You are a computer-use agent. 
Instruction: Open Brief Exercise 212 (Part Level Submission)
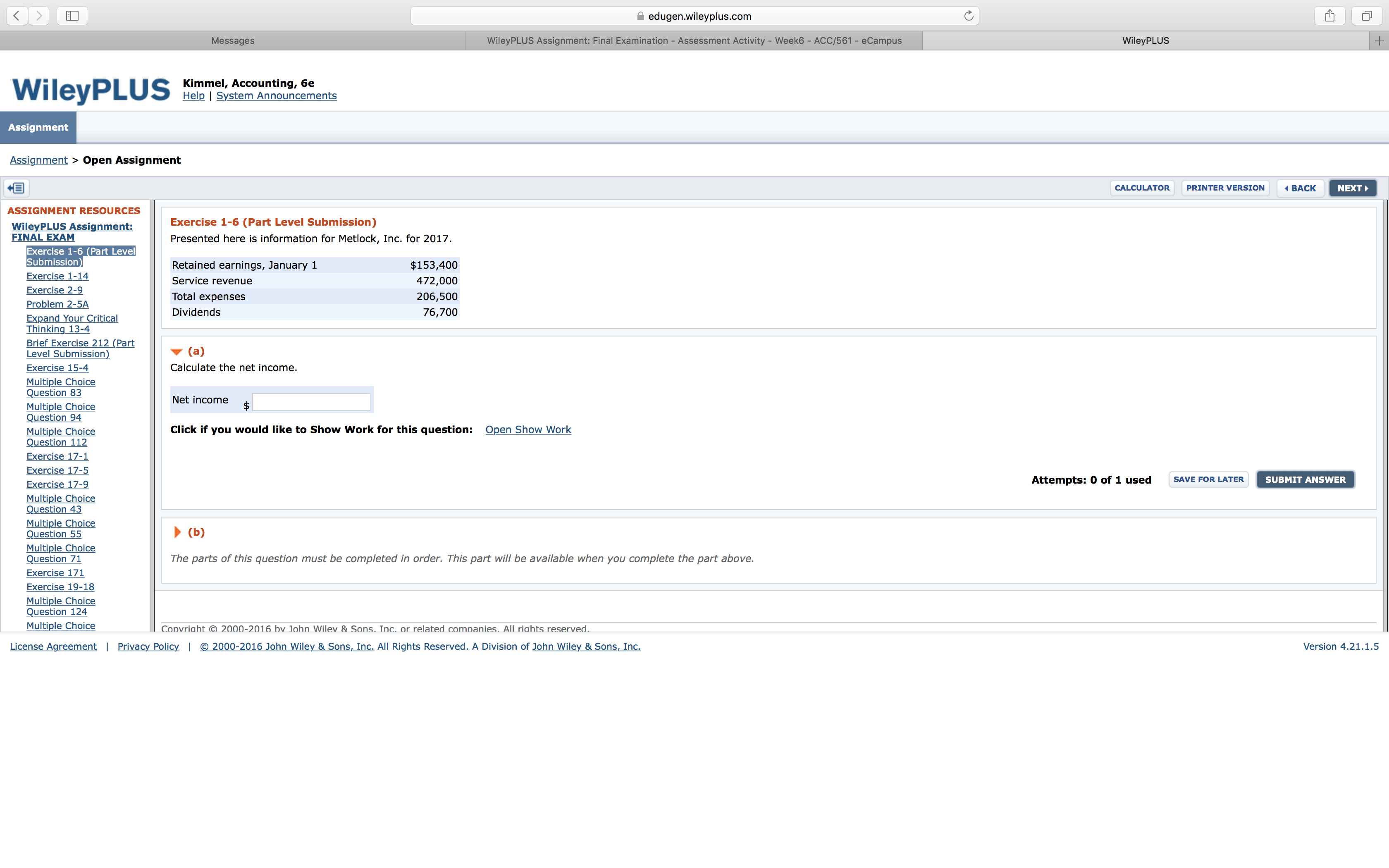[x=80, y=348]
